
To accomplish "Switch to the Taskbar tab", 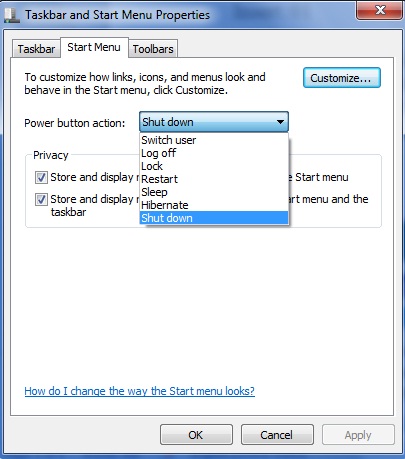I will click(36, 49).
